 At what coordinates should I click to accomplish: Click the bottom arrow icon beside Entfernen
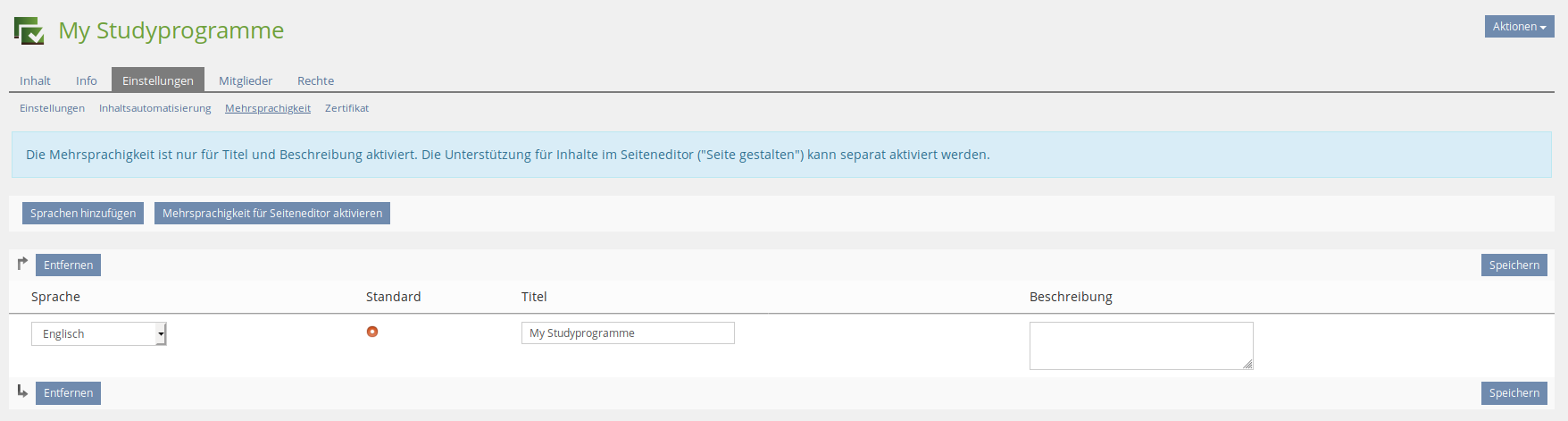pyautogui.click(x=22, y=392)
